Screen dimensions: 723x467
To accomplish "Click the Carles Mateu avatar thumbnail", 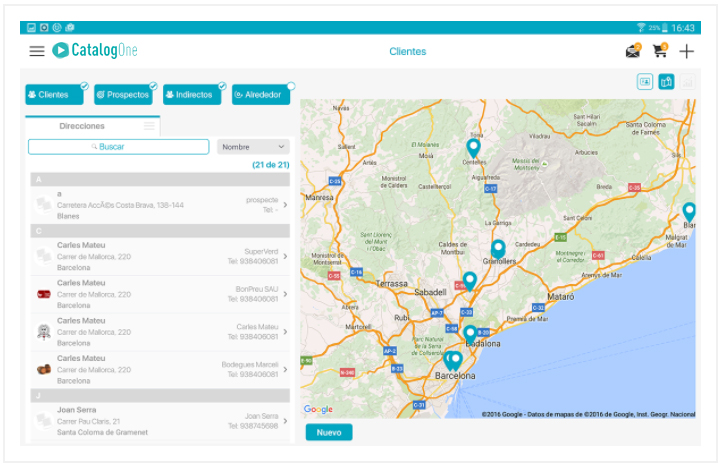I will tap(44, 331).
